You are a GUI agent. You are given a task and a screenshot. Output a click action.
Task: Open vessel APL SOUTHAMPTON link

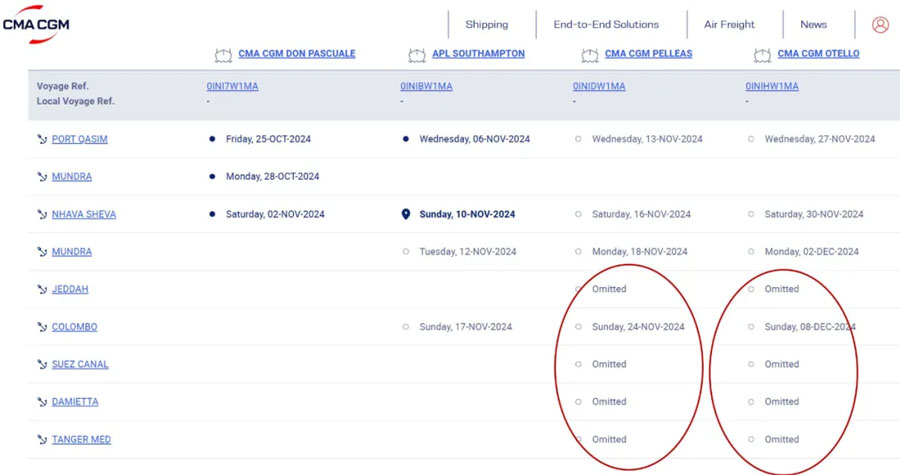(478, 53)
